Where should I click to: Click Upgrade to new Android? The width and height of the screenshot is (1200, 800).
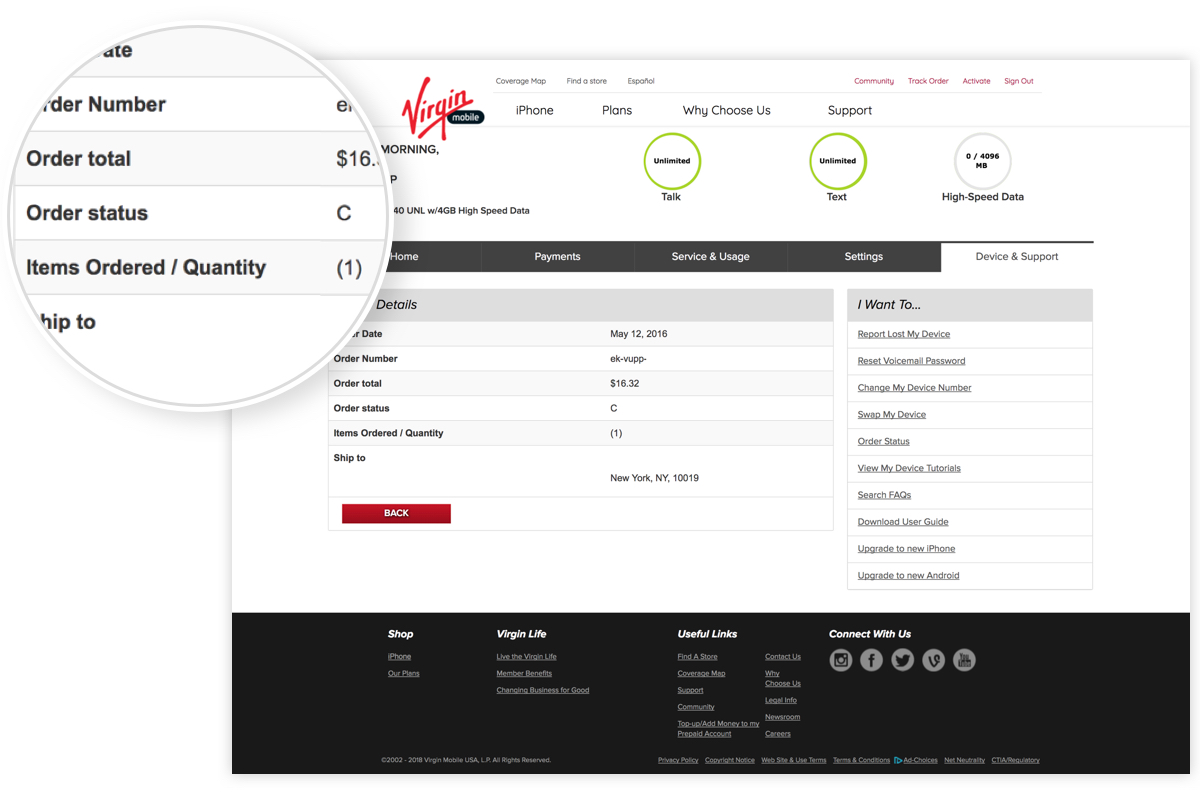pyautogui.click(x=908, y=576)
